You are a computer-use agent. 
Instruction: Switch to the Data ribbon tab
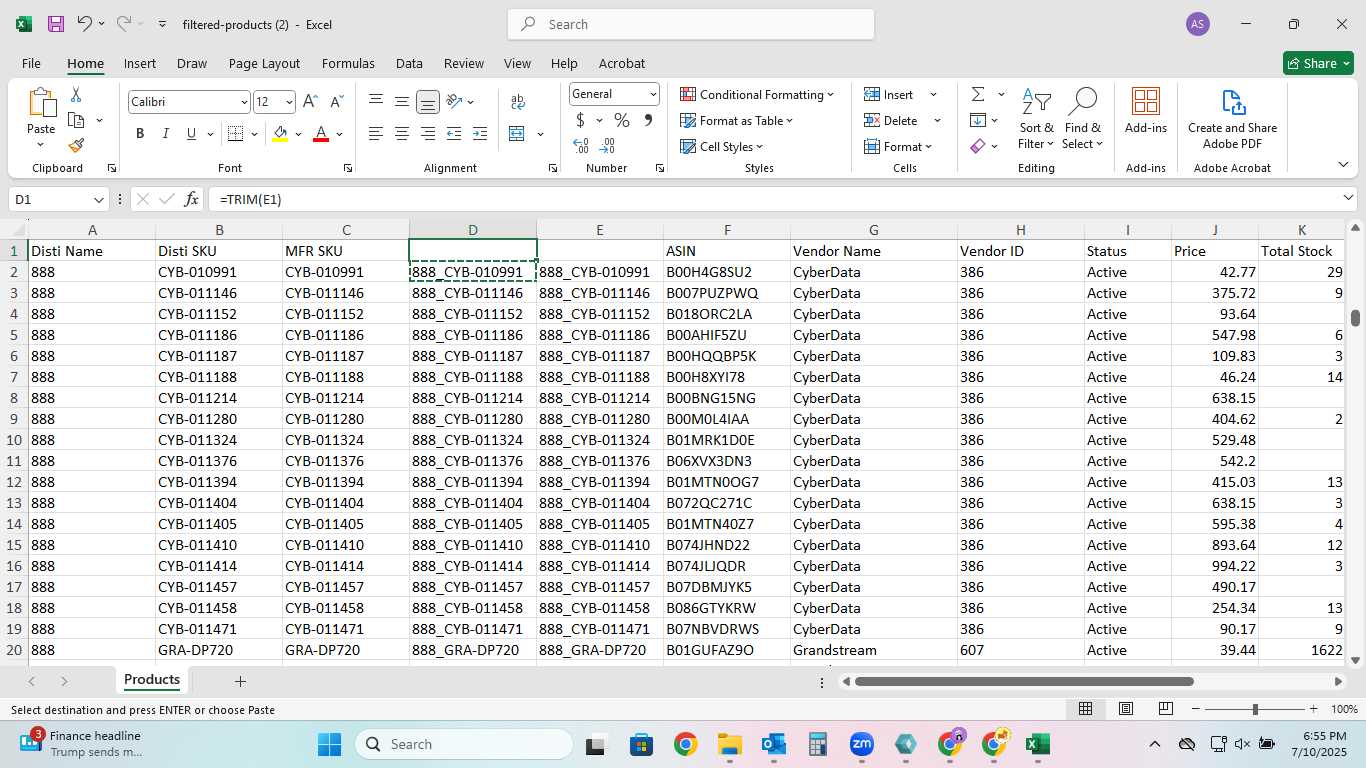(x=409, y=63)
